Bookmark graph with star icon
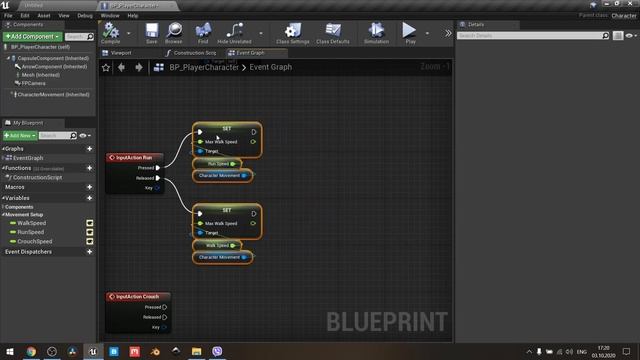 [x=106, y=67]
